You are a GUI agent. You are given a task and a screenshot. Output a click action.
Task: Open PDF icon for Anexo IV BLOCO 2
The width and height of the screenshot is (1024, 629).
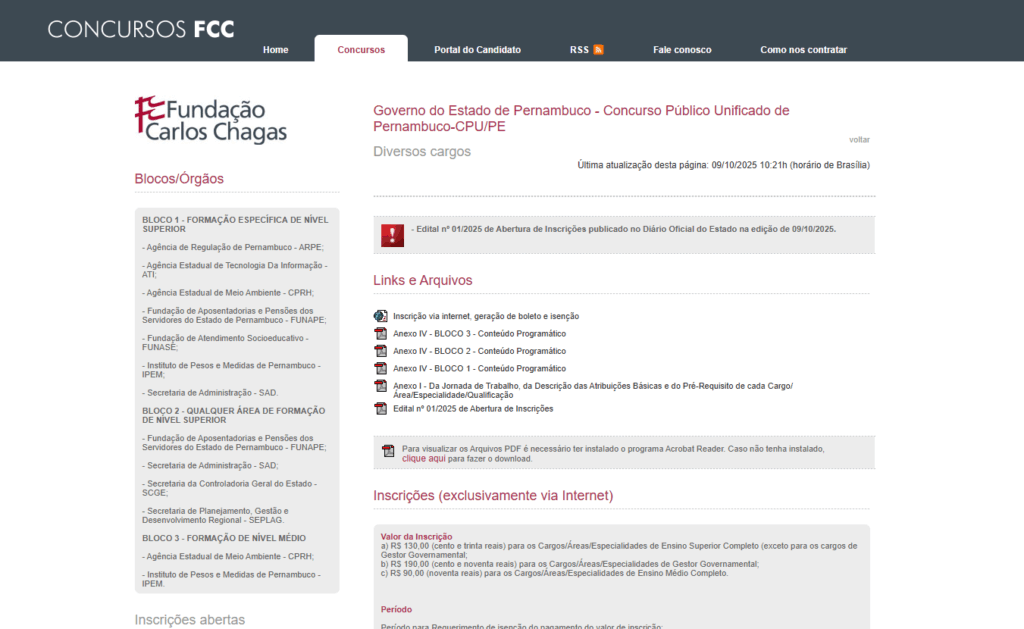point(380,350)
